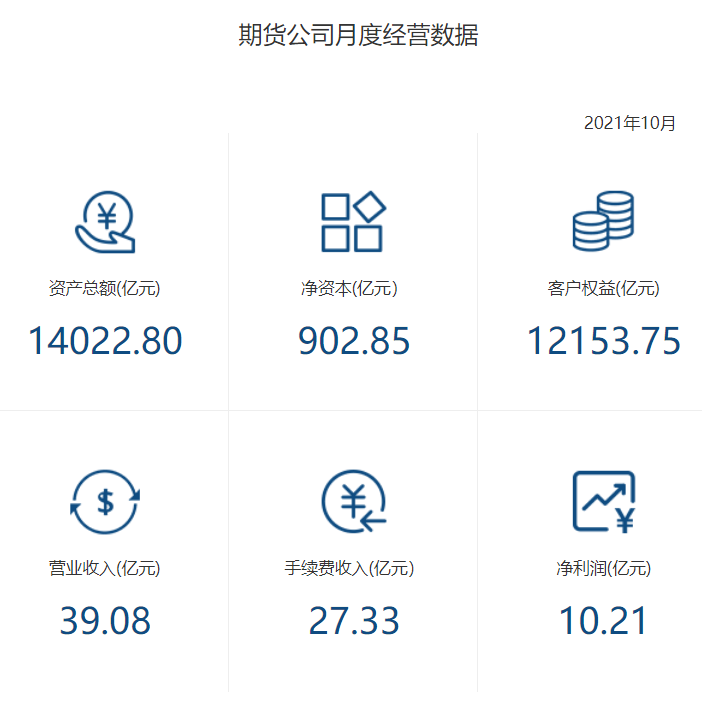
Task: Click the circular dollar refresh icon
Action: pyautogui.click(x=105, y=502)
